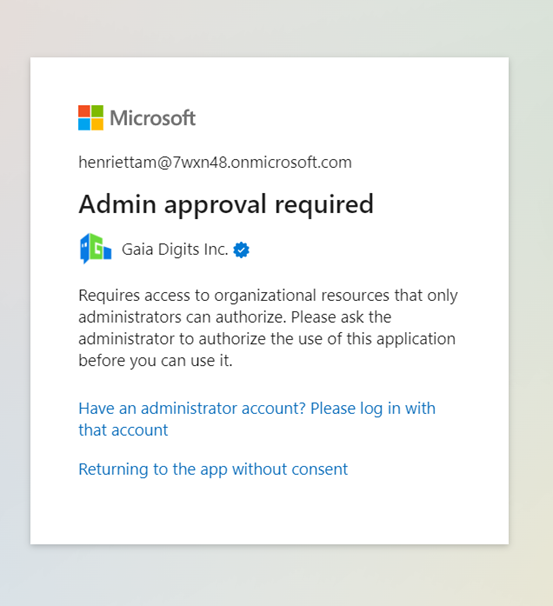The width and height of the screenshot is (553, 606).
Task: Click the green square in Microsoft logo
Action: (x=97, y=111)
